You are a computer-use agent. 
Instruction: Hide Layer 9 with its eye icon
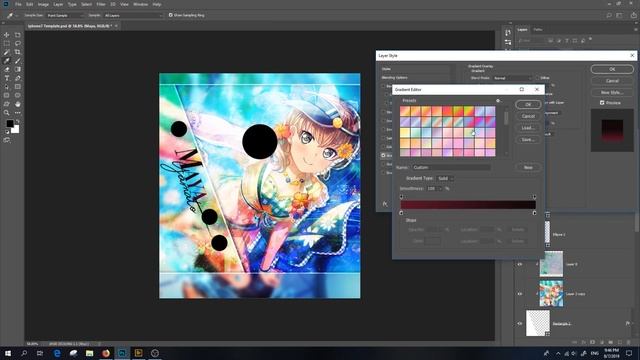(x=520, y=264)
